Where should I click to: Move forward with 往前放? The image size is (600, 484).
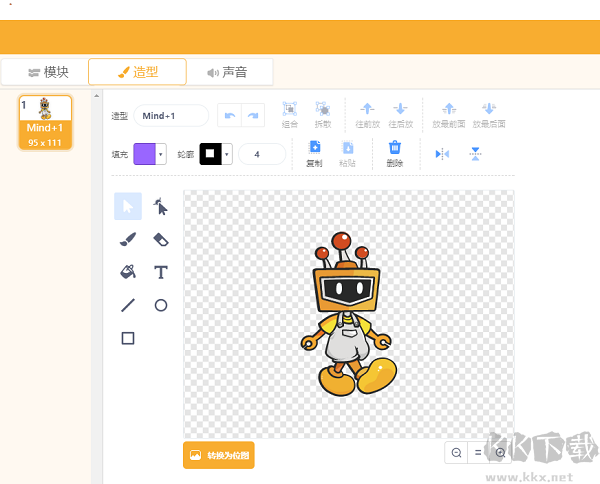[367, 115]
